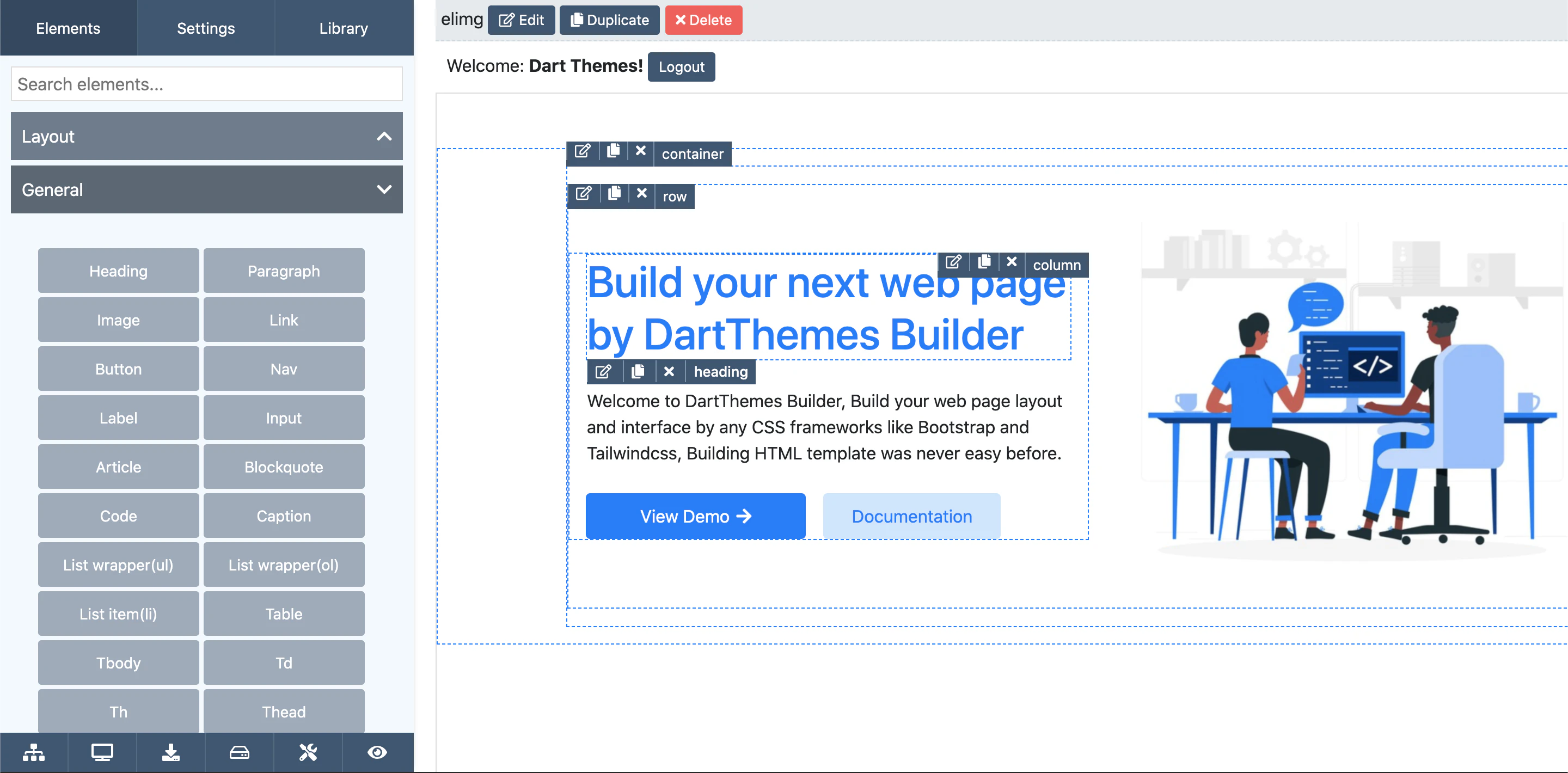Duplicate the row using its copy icon
Screen dimensions: 1568x773
point(614,194)
